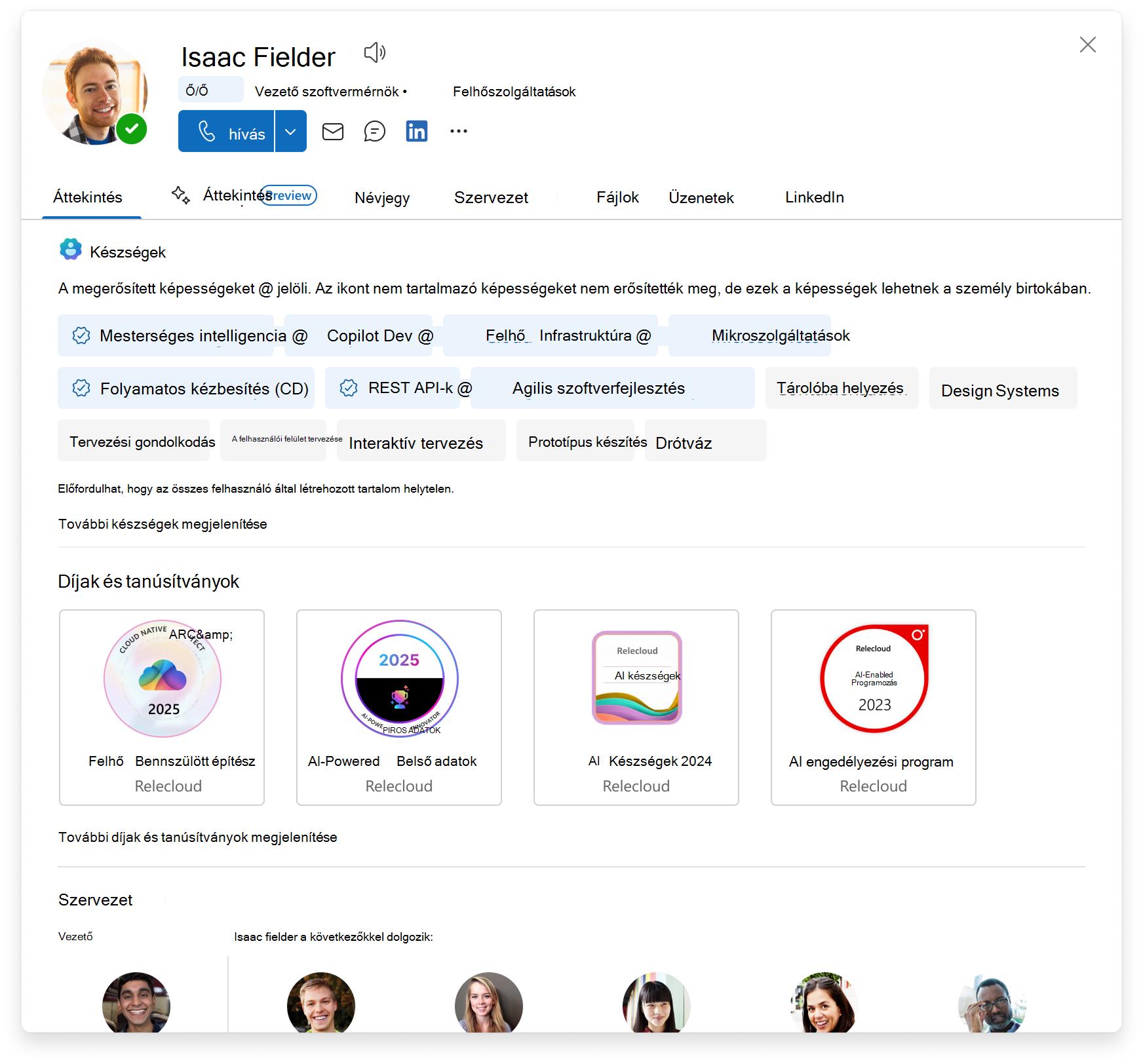Screen dimensions: 1143x1064
Task: Open the manager's avatar under Vezető
Action: coord(136,1002)
